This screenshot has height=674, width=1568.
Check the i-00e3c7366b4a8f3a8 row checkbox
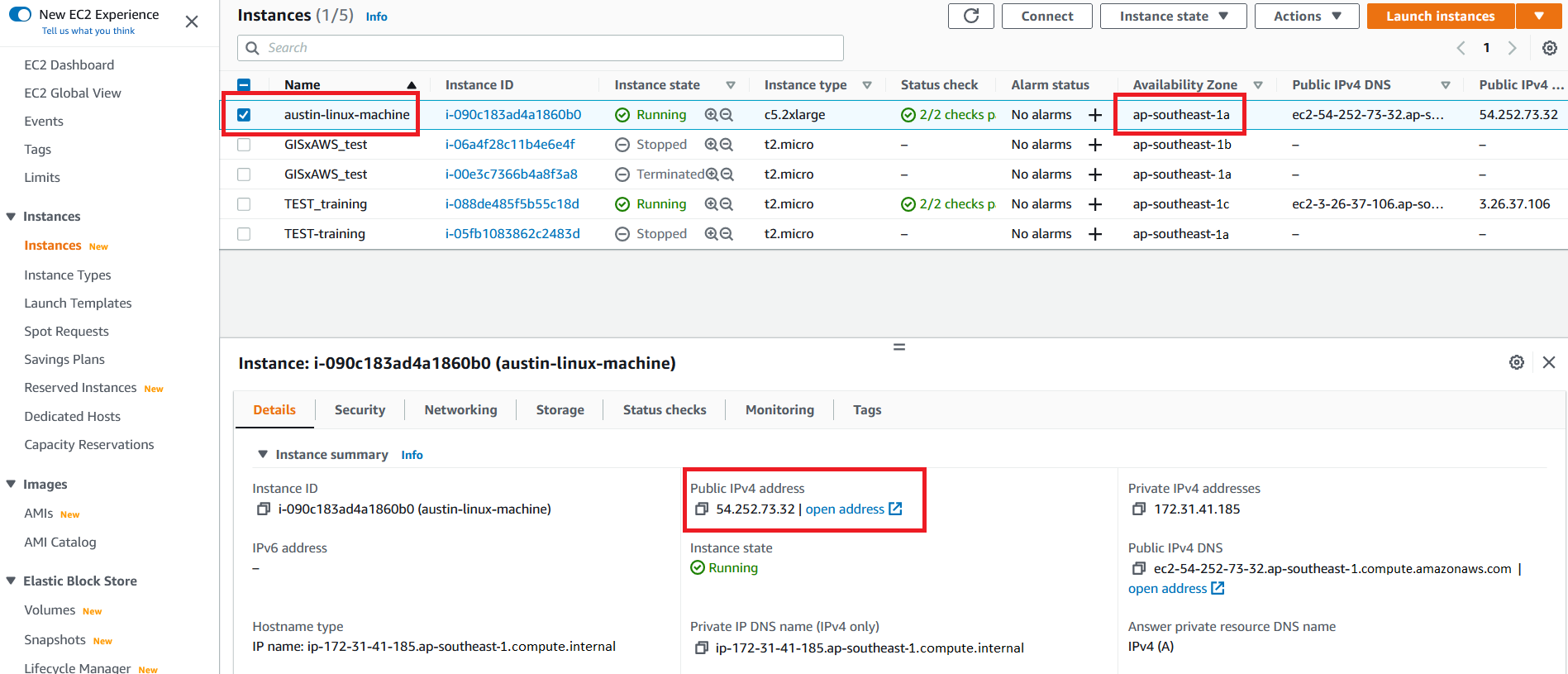pos(244,174)
